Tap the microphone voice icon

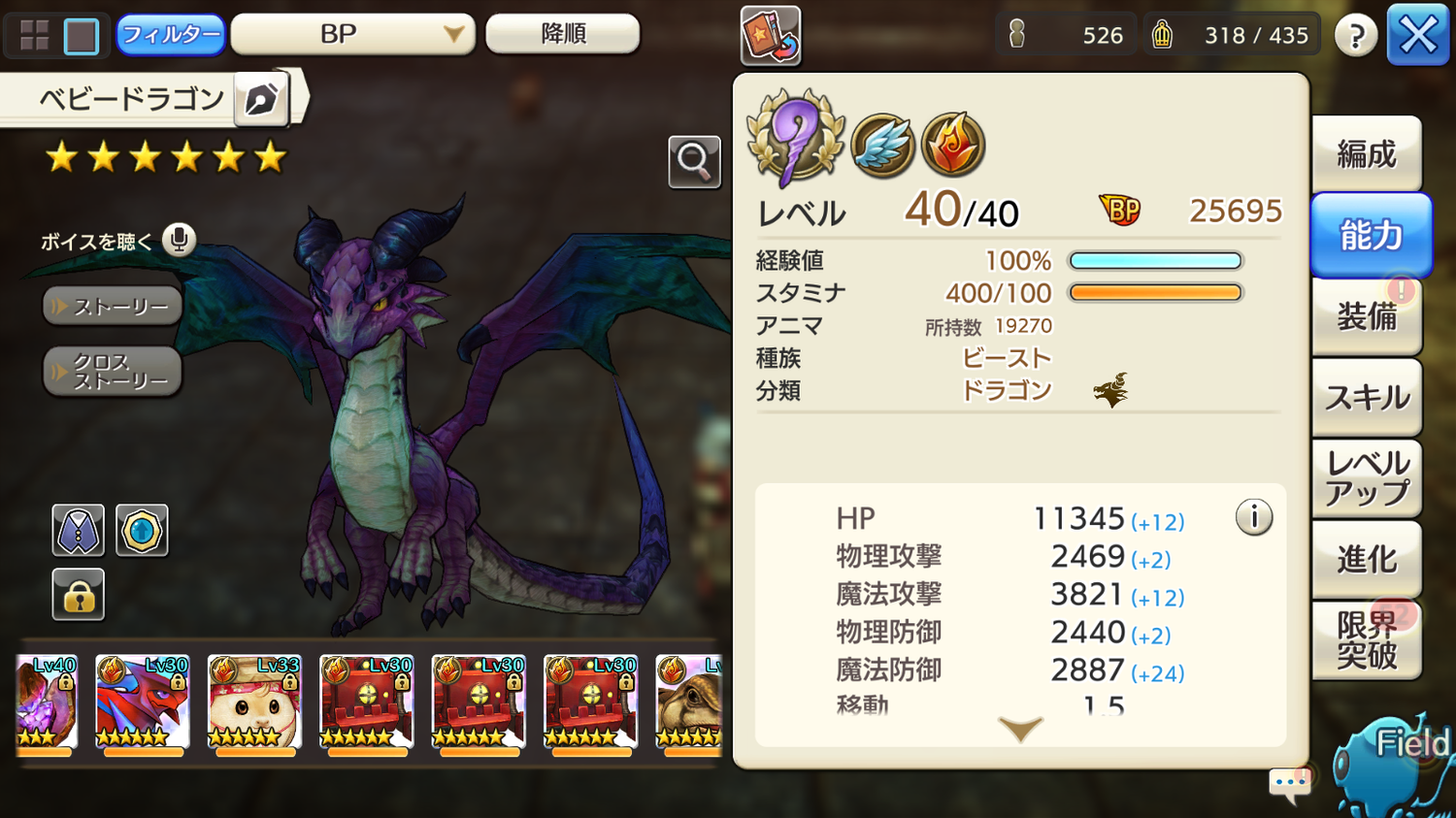tap(179, 240)
